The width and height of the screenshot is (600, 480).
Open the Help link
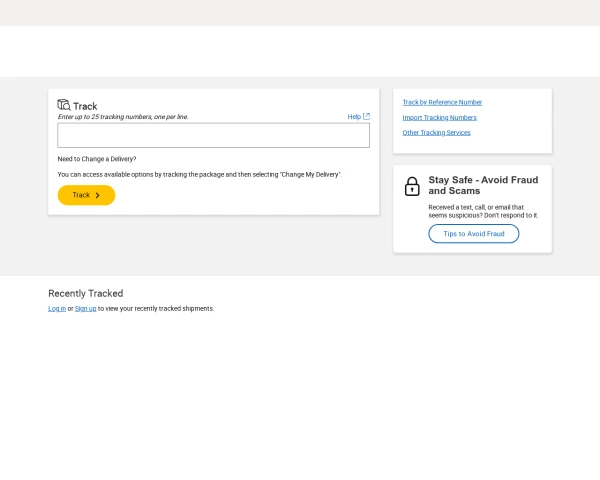(354, 117)
